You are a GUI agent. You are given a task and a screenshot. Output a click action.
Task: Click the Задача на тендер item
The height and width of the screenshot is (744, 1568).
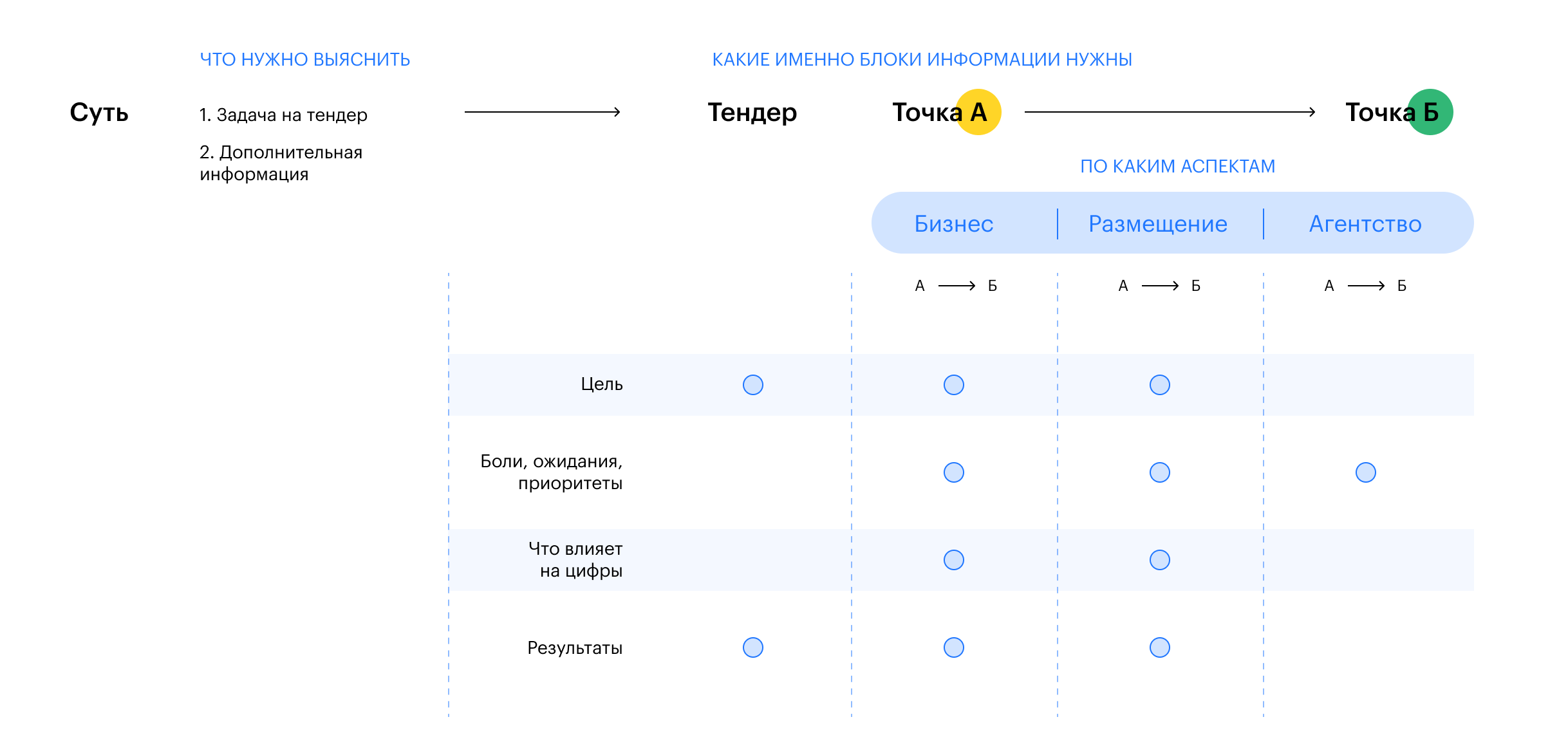tap(283, 115)
